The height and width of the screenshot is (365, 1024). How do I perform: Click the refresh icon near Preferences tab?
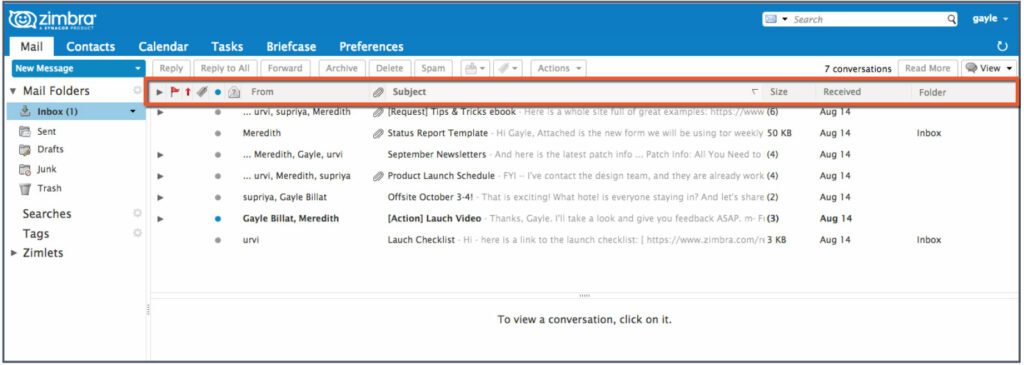click(1002, 46)
